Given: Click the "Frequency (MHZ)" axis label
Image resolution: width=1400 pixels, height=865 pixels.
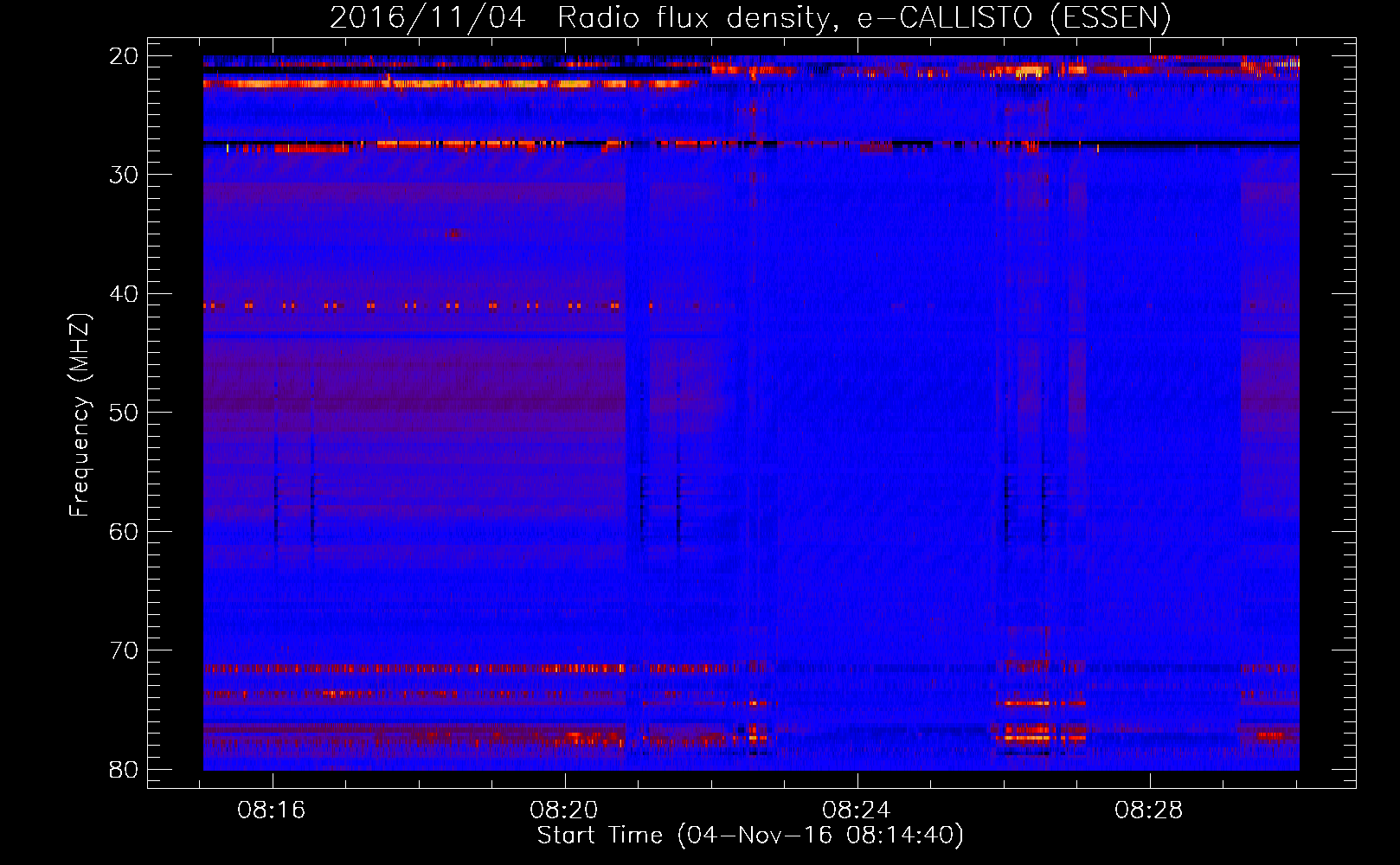Looking at the screenshot, I should point(80,415).
